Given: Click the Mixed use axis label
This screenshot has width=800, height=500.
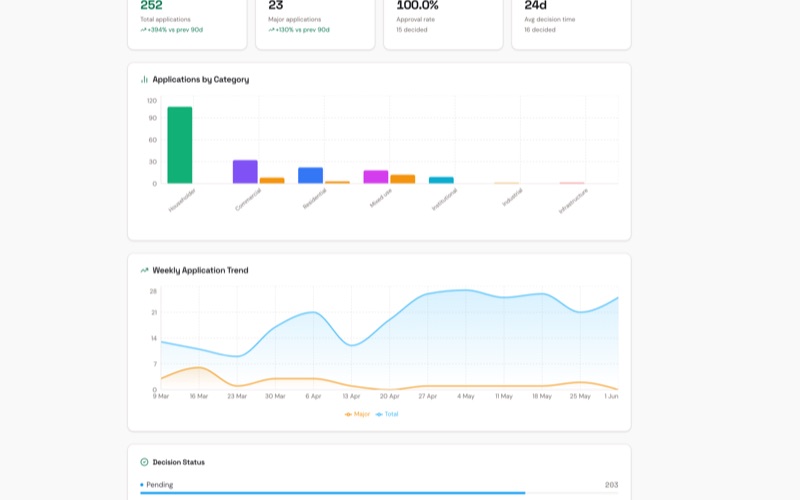Looking at the screenshot, I should (x=381, y=197).
